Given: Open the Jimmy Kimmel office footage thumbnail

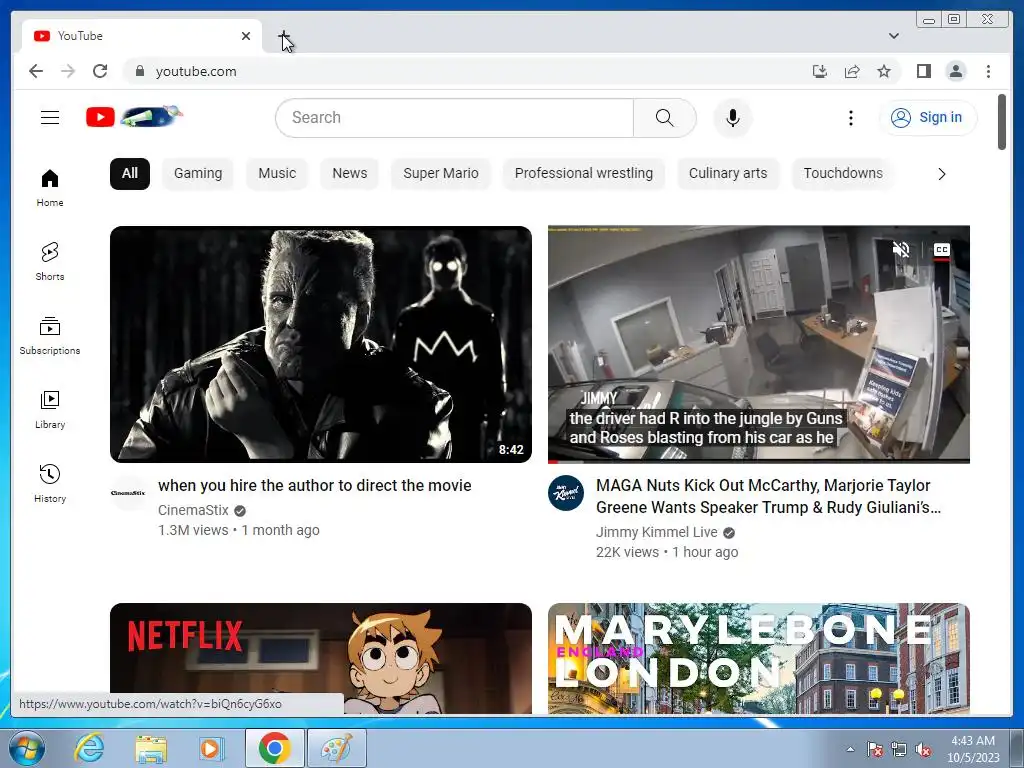Looking at the screenshot, I should coord(758,344).
